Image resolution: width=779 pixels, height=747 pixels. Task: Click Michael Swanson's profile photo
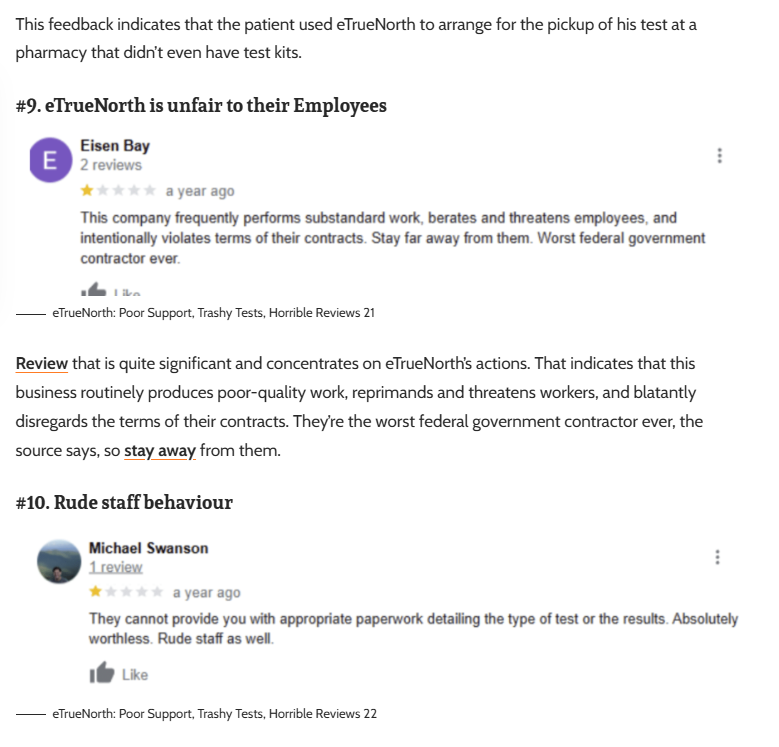[58, 562]
